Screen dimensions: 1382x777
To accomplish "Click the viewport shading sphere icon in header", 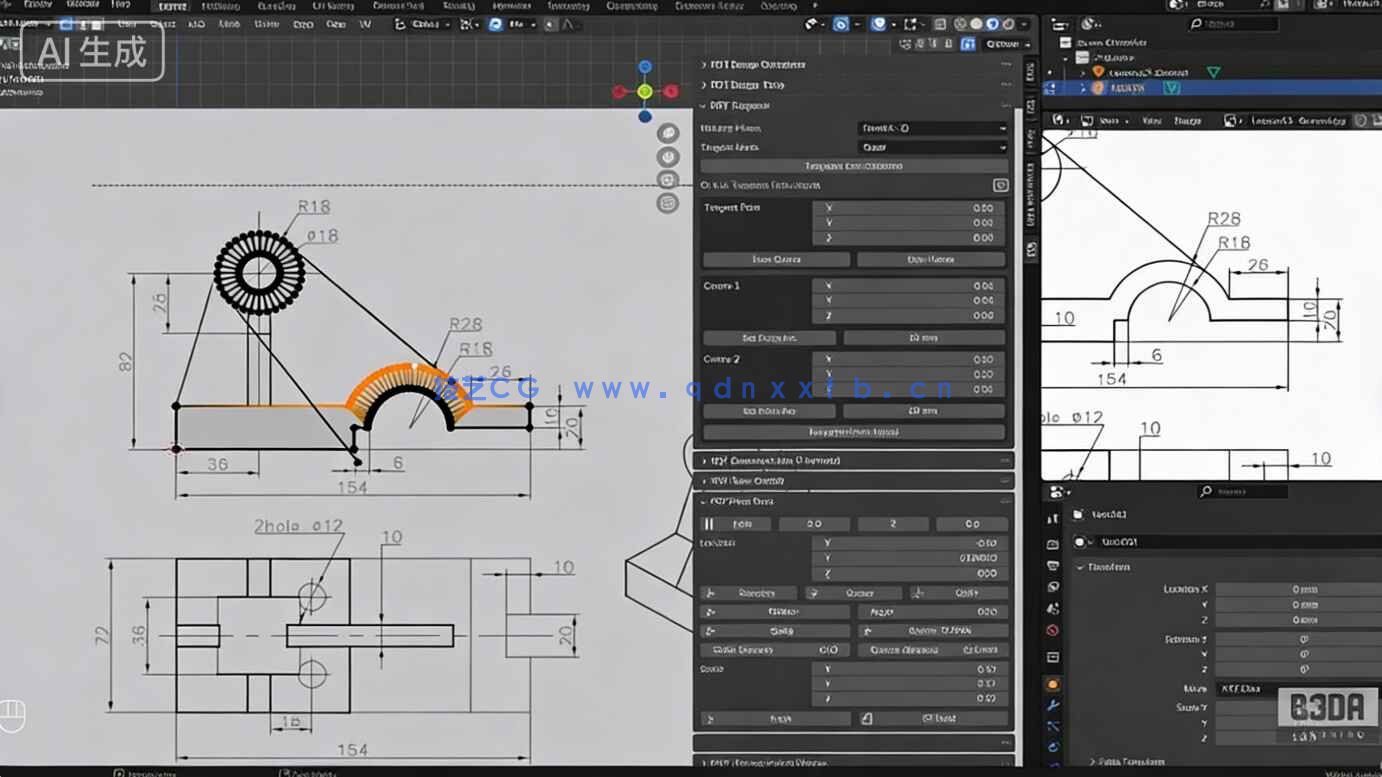I will 976,22.
